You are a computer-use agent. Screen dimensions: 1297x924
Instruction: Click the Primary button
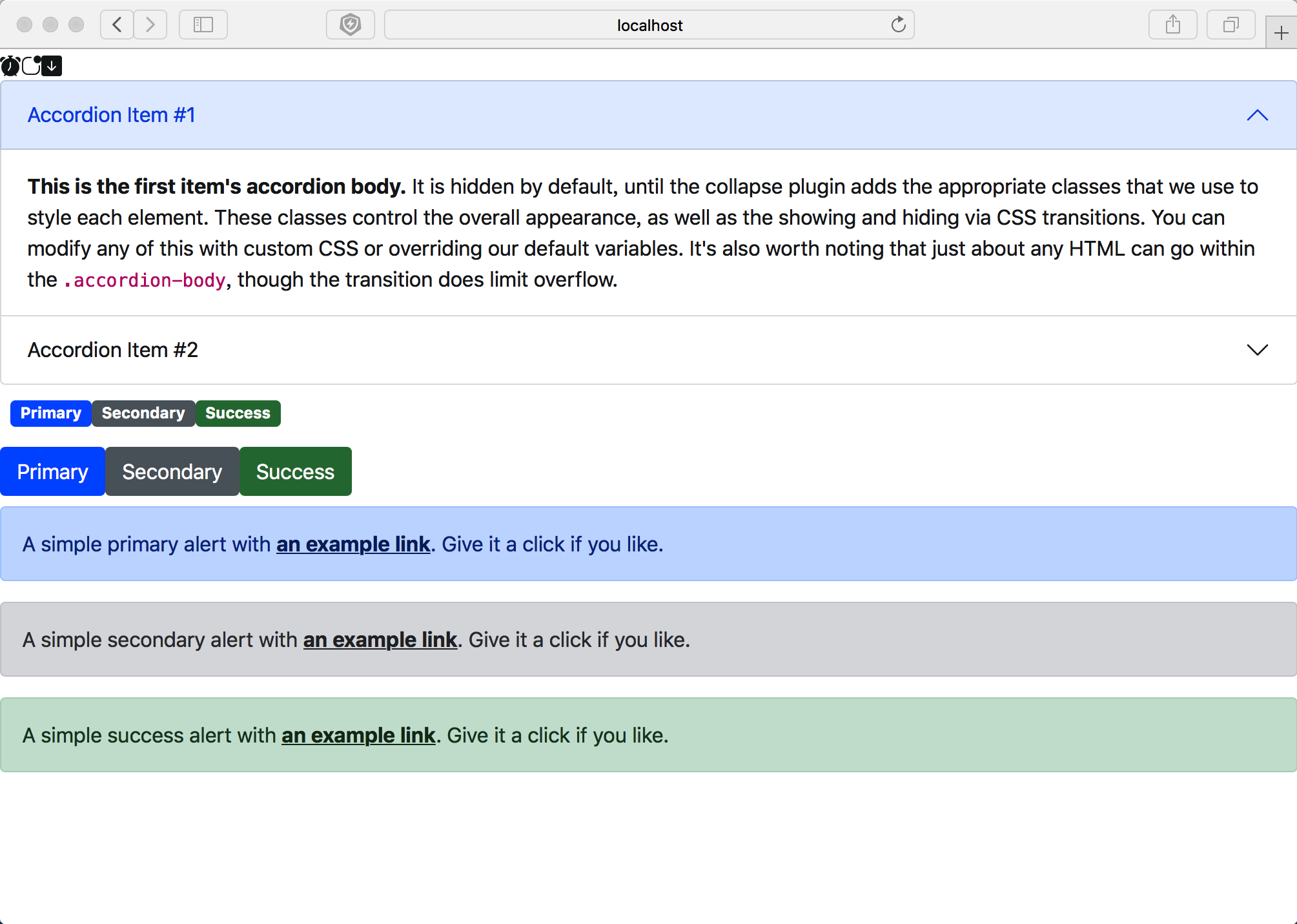(53, 471)
